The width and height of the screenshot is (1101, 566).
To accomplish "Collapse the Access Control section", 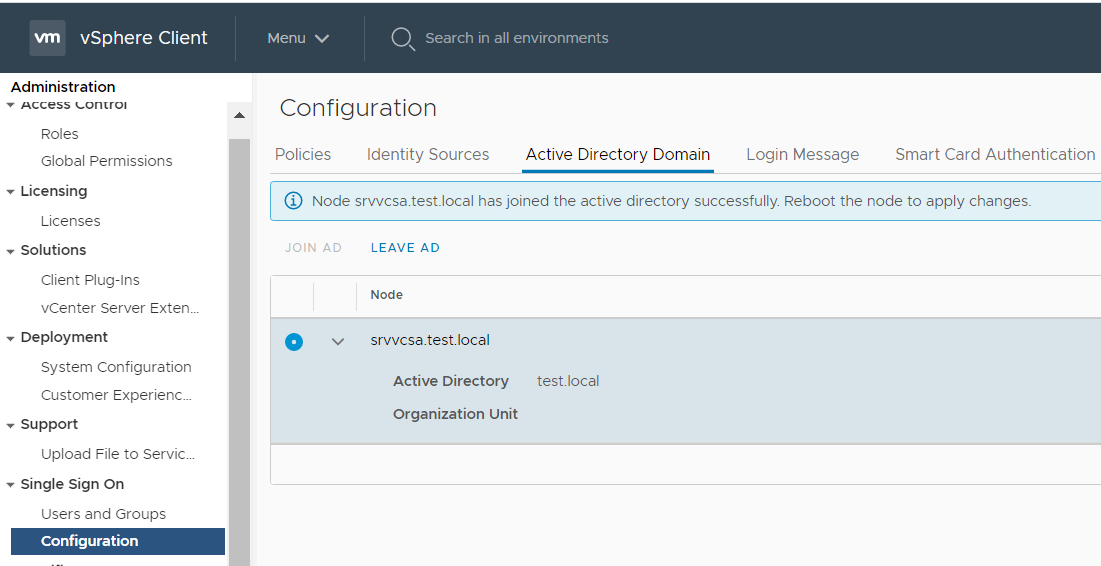I will 11,105.
